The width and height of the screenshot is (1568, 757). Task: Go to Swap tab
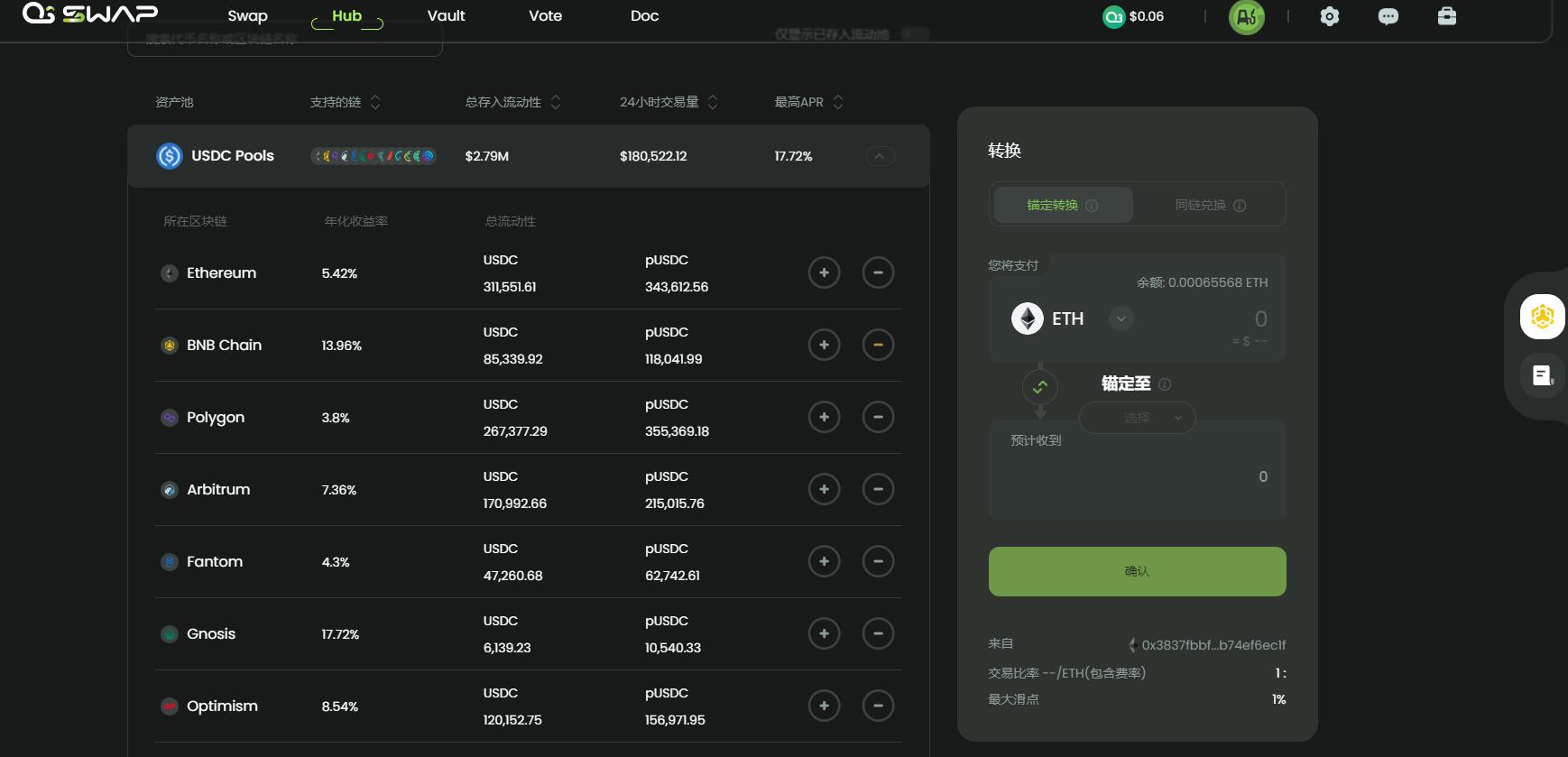(247, 16)
